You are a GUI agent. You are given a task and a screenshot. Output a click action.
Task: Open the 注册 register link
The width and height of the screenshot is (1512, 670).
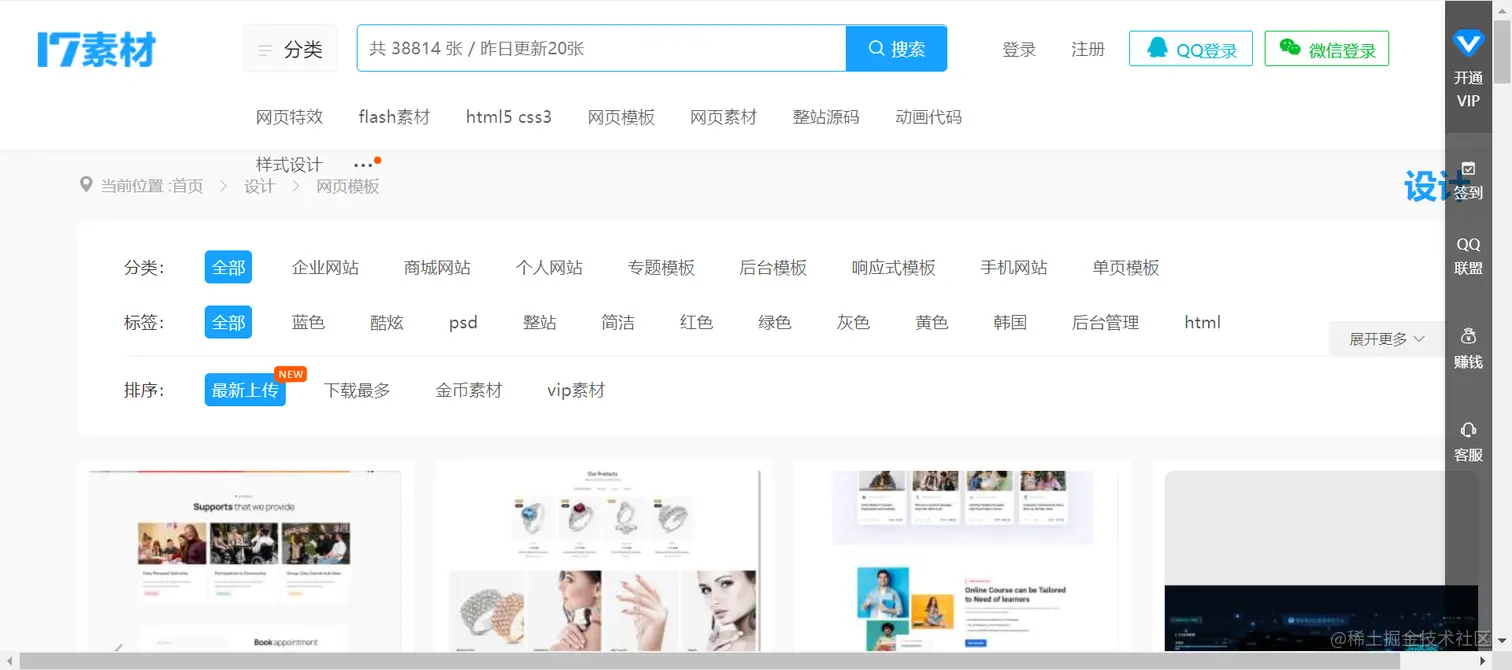(x=1088, y=49)
